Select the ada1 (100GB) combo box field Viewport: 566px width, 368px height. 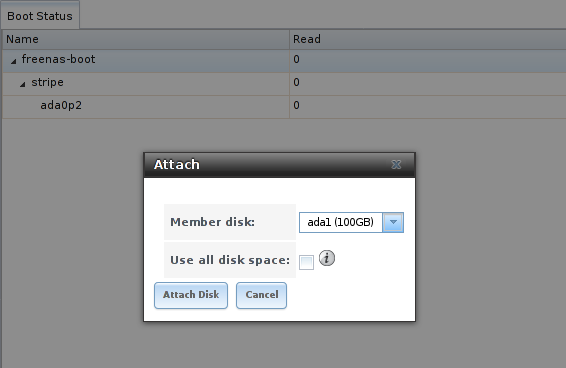point(341,222)
